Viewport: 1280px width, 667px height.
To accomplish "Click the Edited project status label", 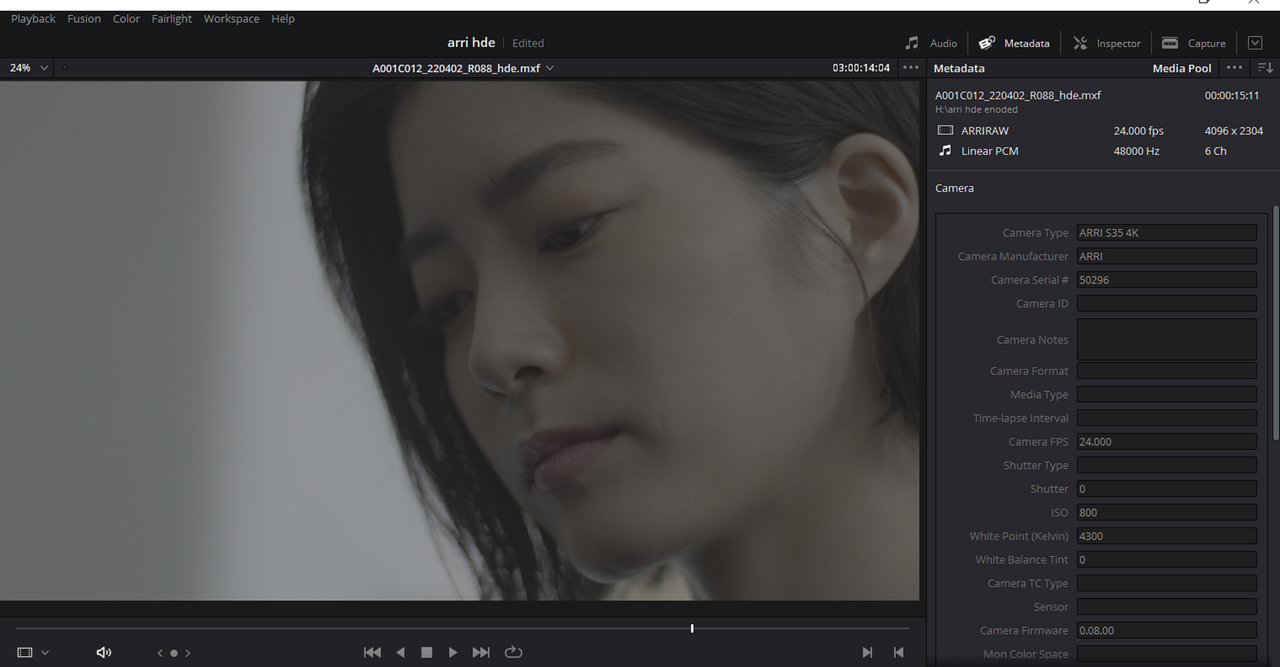I will coord(528,43).
